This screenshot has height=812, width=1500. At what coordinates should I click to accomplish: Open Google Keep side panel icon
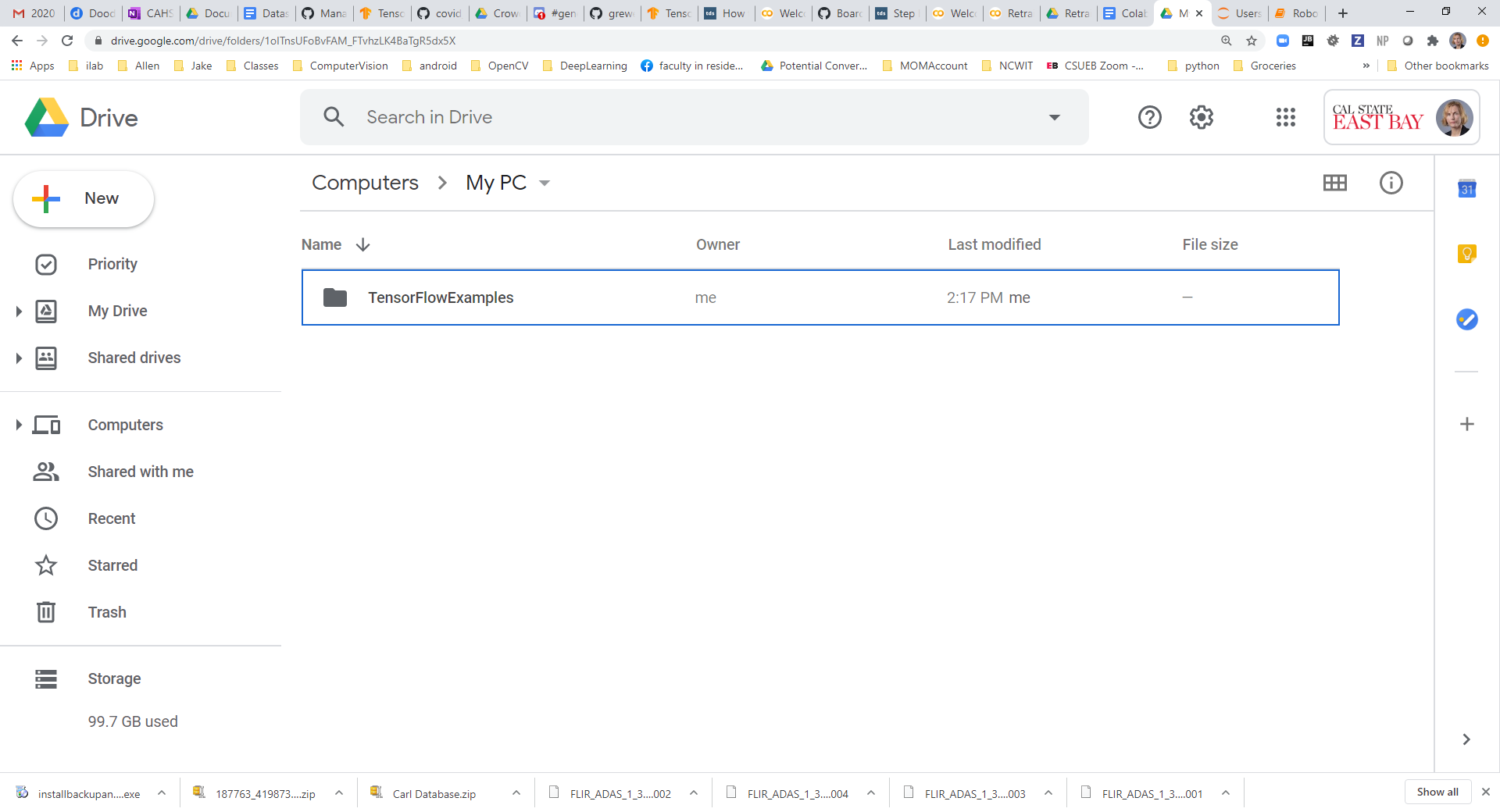point(1466,254)
